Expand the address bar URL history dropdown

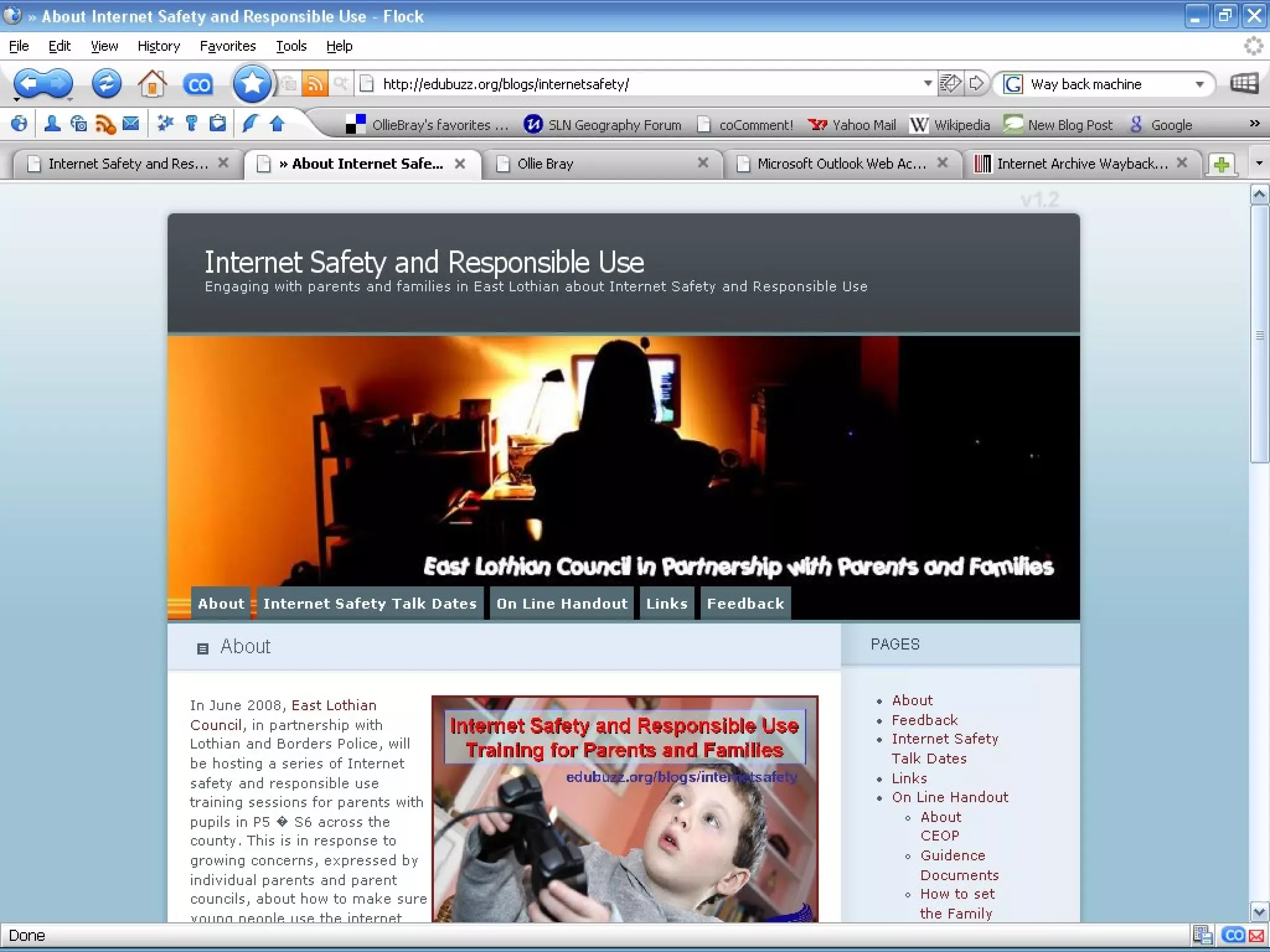pos(928,84)
